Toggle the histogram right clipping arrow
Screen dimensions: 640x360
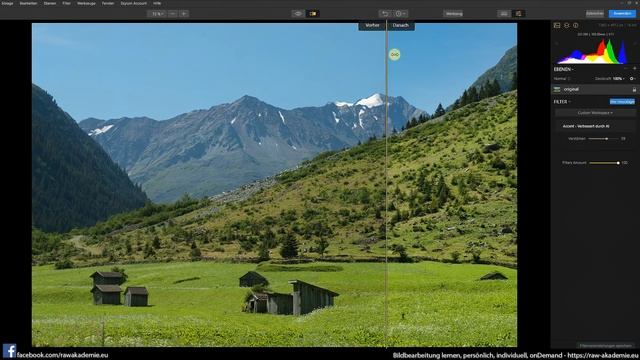[634, 43]
